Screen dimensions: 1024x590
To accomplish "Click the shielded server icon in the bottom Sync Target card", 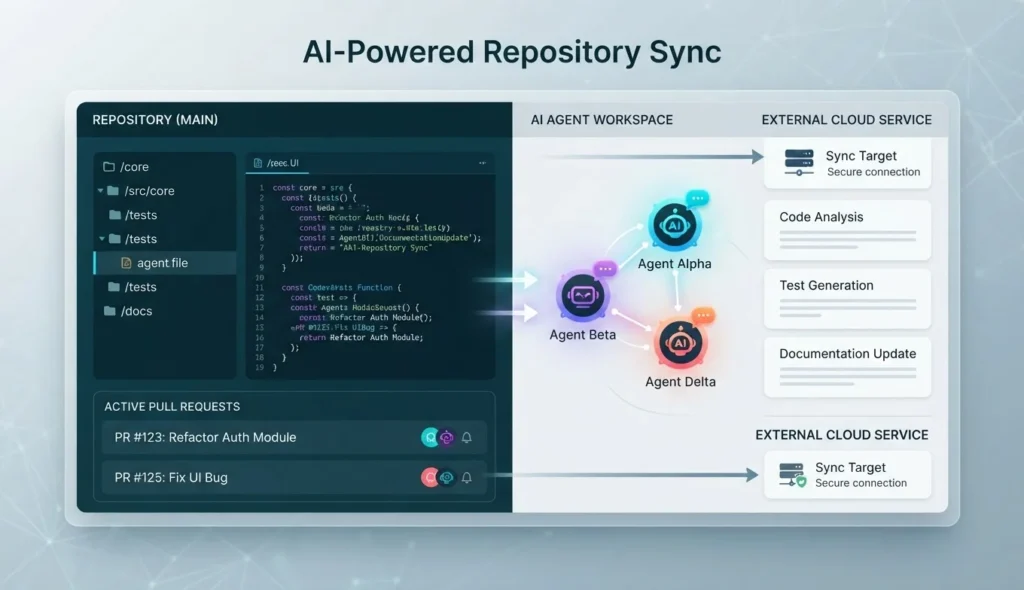I will [792, 475].
